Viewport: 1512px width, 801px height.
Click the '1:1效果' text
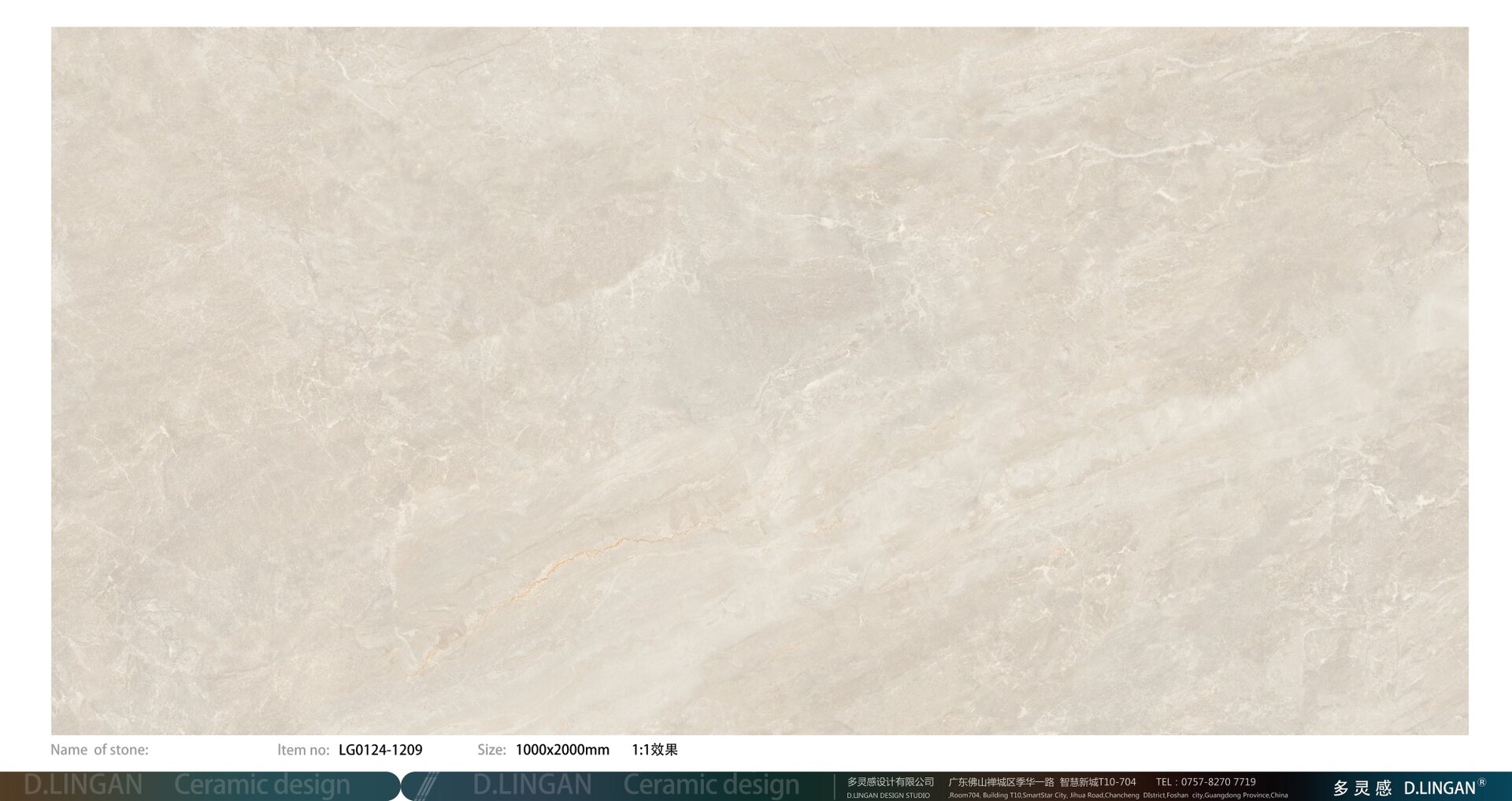point(654,750)
